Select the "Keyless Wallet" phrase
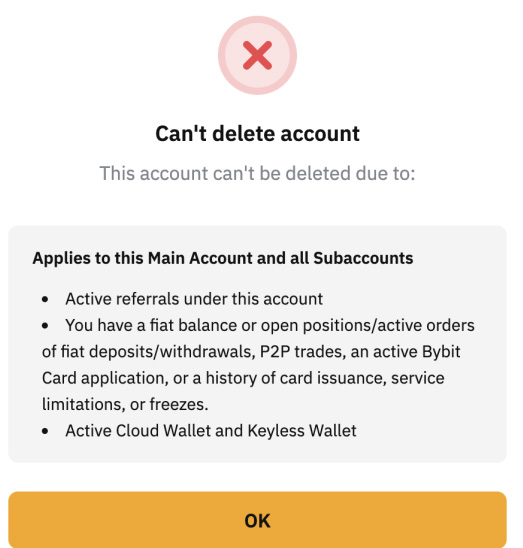This screenshot has height=548, width=523. [302, 431]
